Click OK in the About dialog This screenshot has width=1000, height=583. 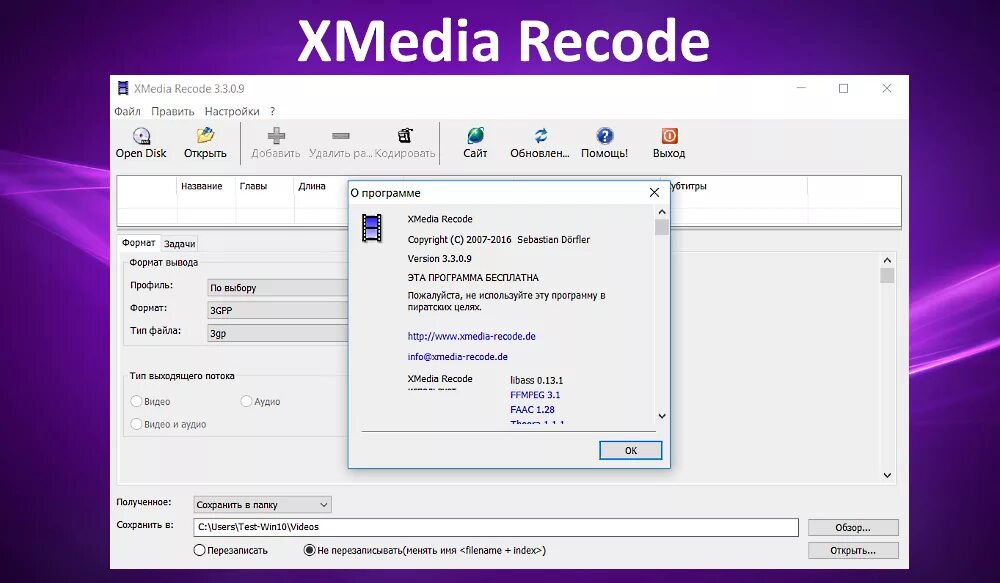click(631, 450)
